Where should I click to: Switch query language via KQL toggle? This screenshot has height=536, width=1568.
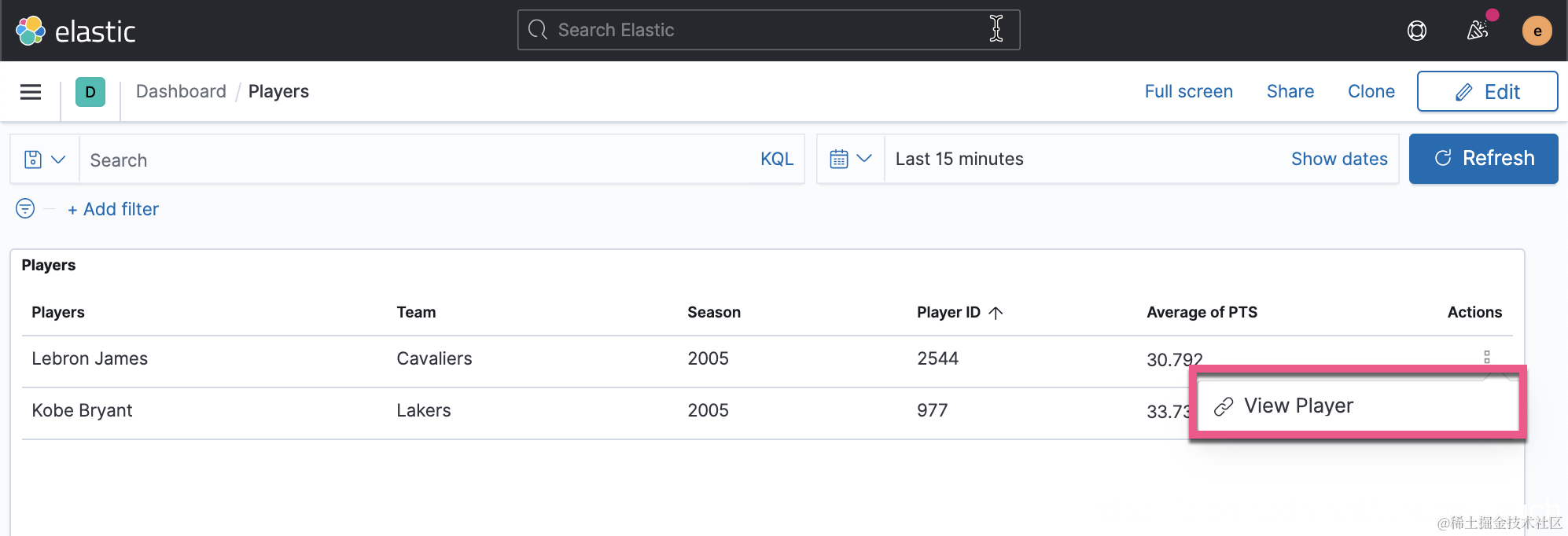[x=776, y=159]
